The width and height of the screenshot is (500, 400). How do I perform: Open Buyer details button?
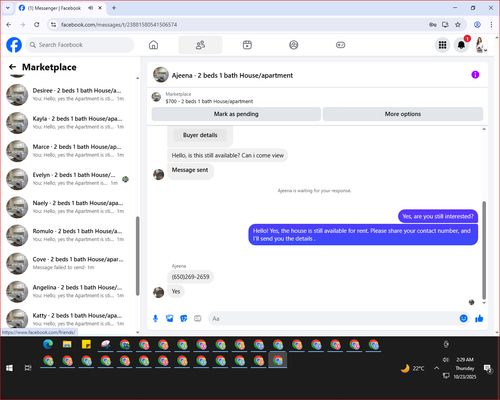[200, 135]
